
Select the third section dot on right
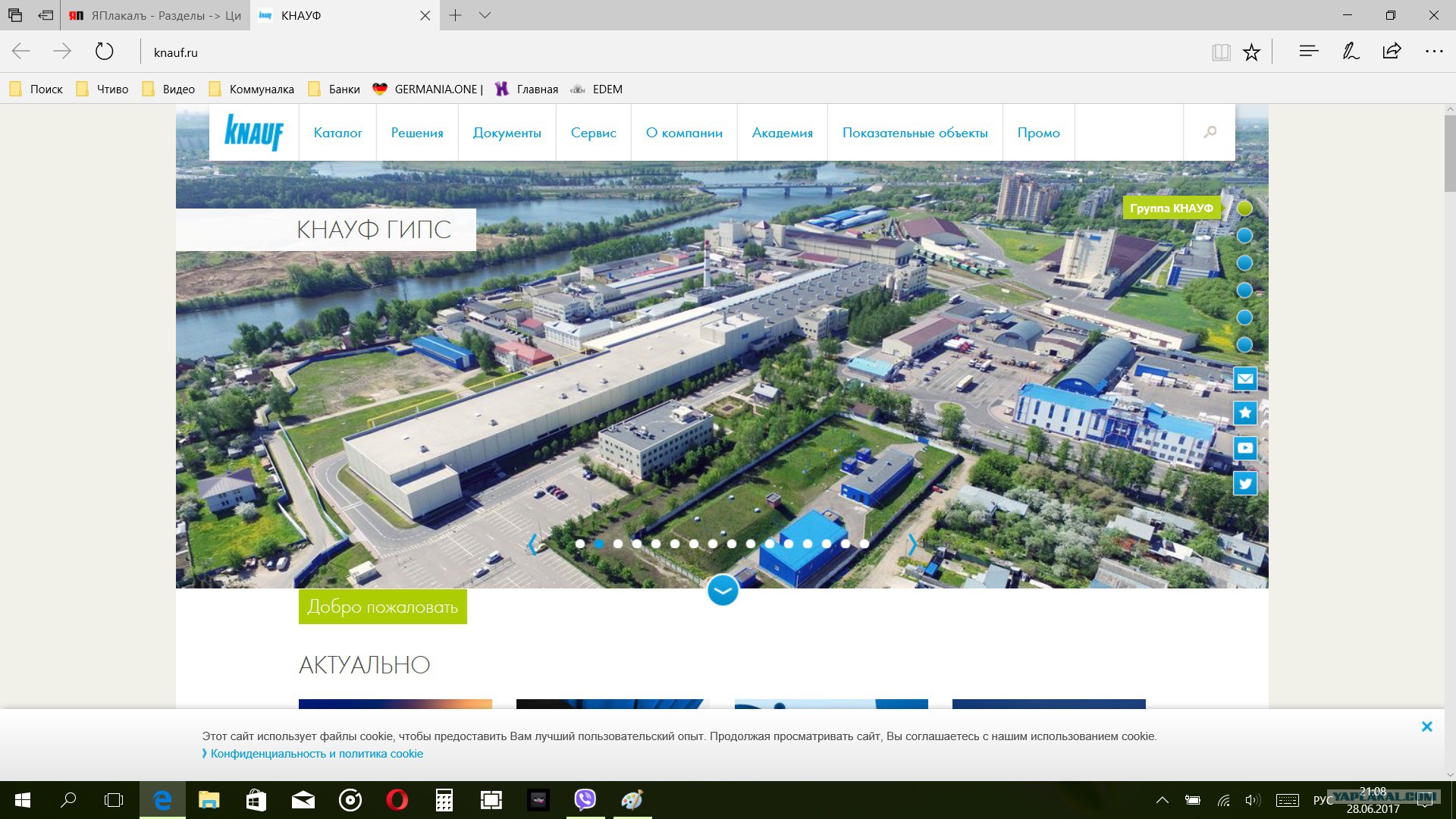(1244, 263)
